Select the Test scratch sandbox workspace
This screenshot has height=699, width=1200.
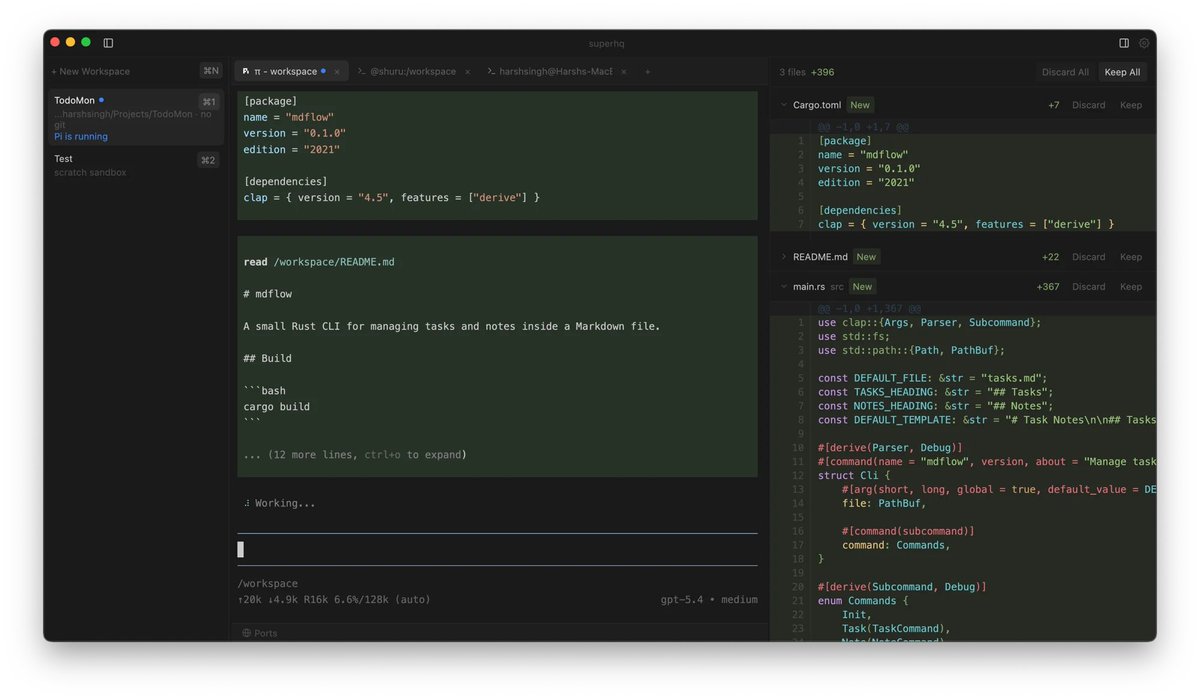136,165
